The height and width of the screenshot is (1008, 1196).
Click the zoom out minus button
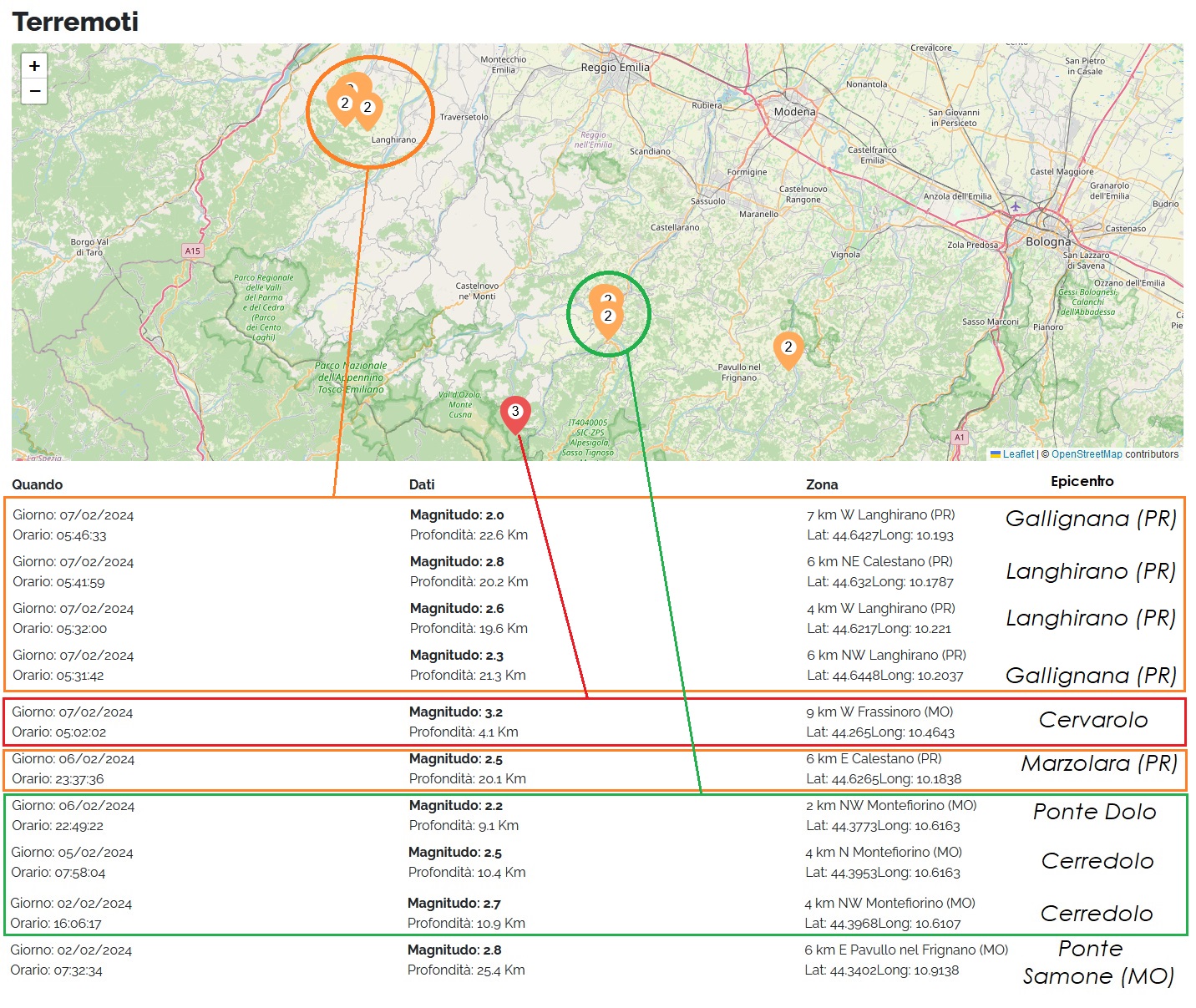(34, 91)
